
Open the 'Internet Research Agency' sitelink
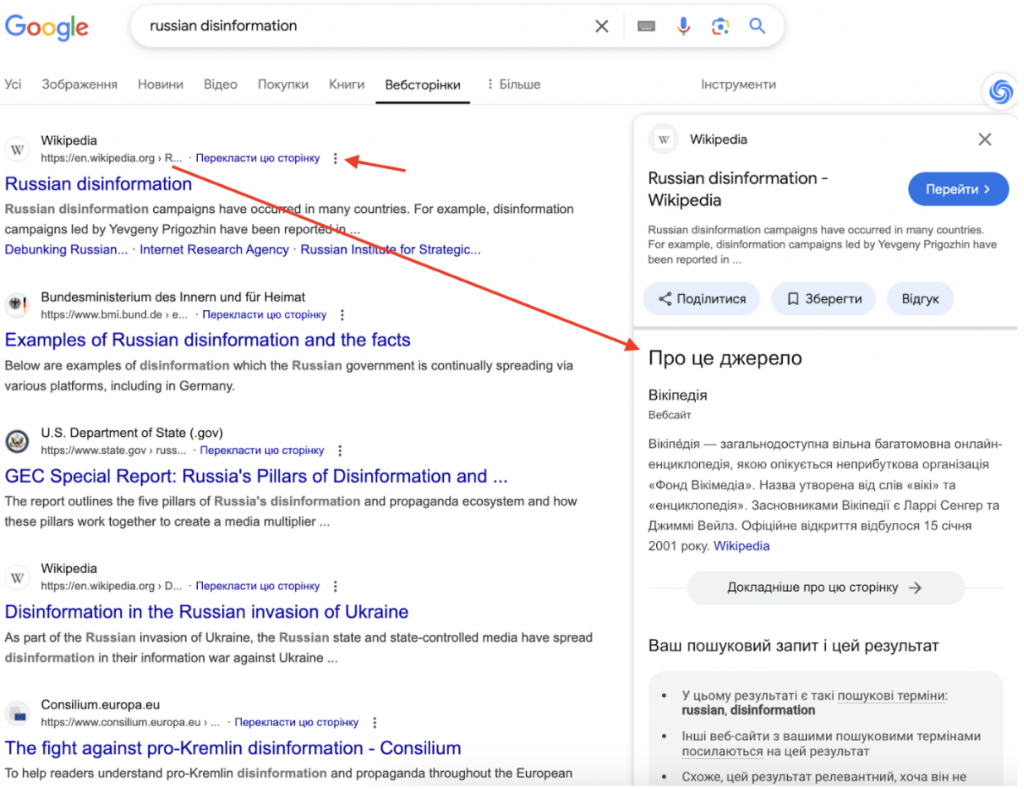[x=214, y=250]
